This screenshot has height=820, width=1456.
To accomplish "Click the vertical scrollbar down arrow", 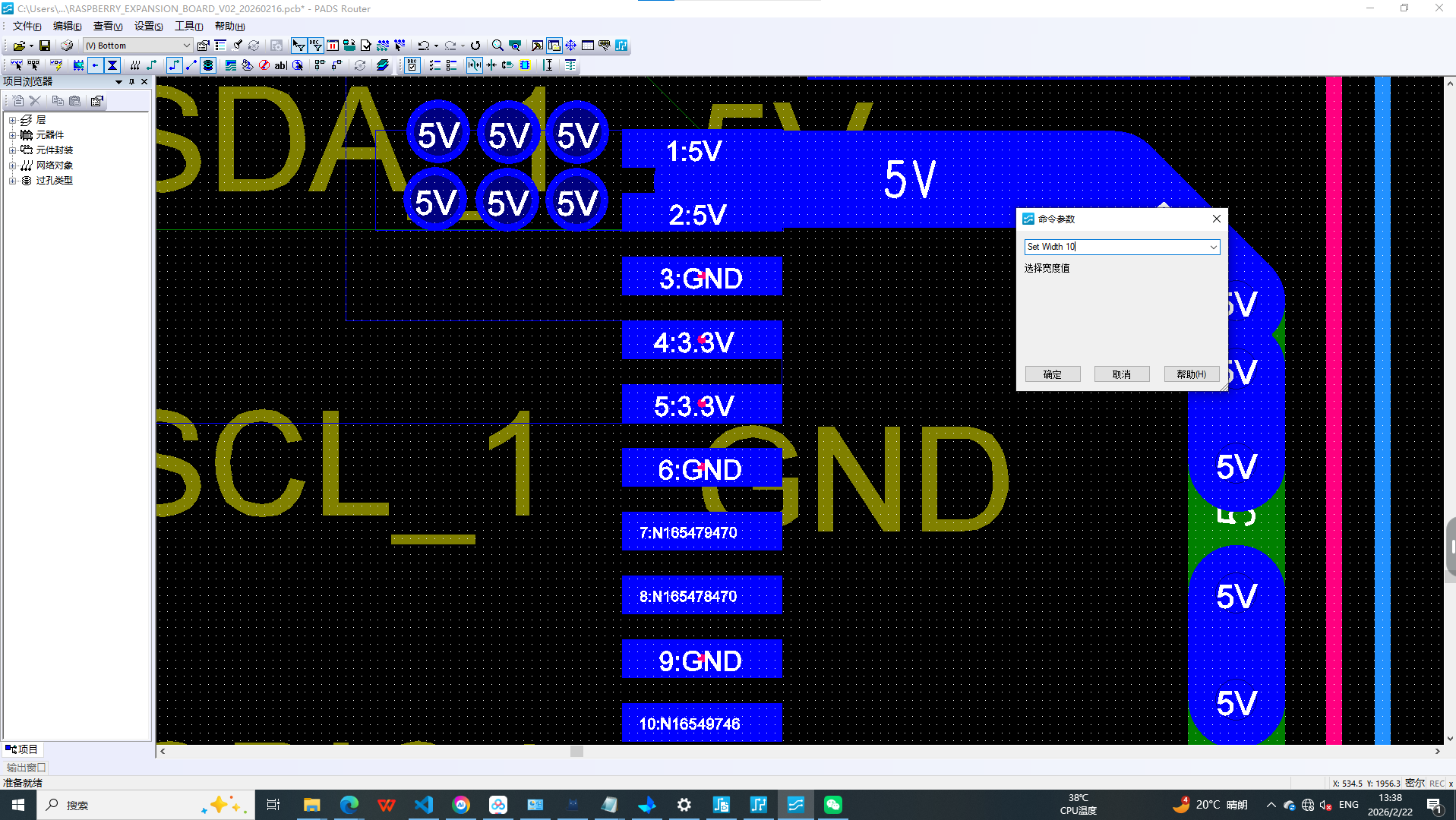I will [1449, 738].
